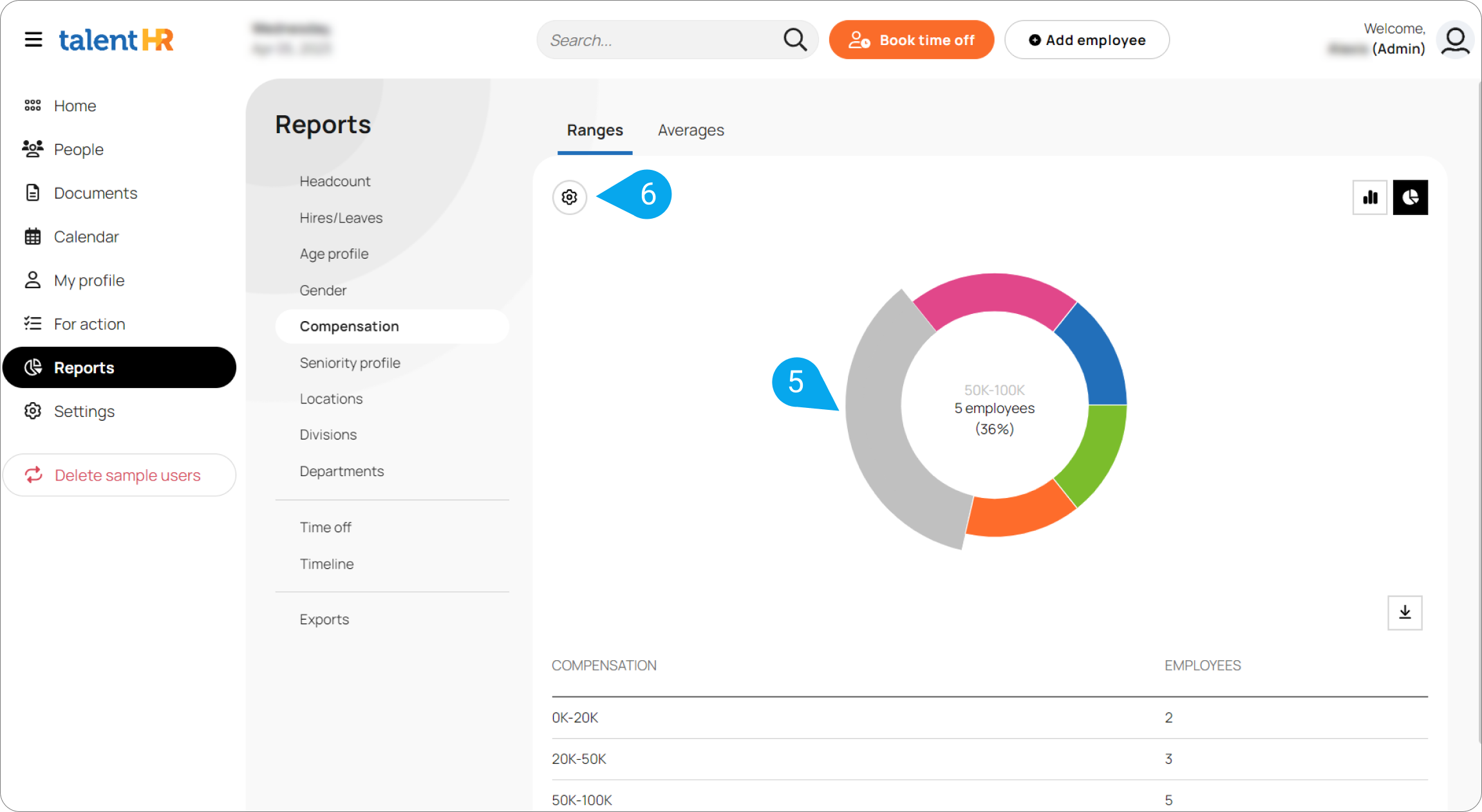The width and height of the screenshot is (1482, 812).
Task: Open the Timeline report
Action: coord(327,564)
